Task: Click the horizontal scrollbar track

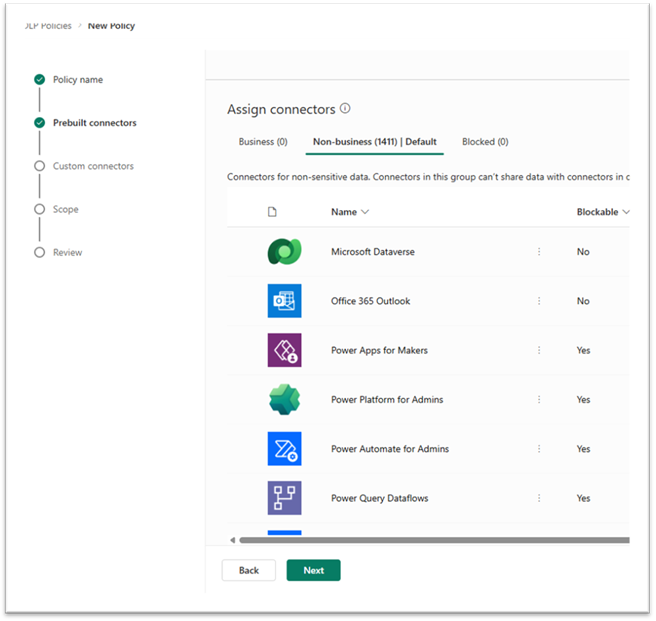Action: pyautogui.click(x=434, y=540)
